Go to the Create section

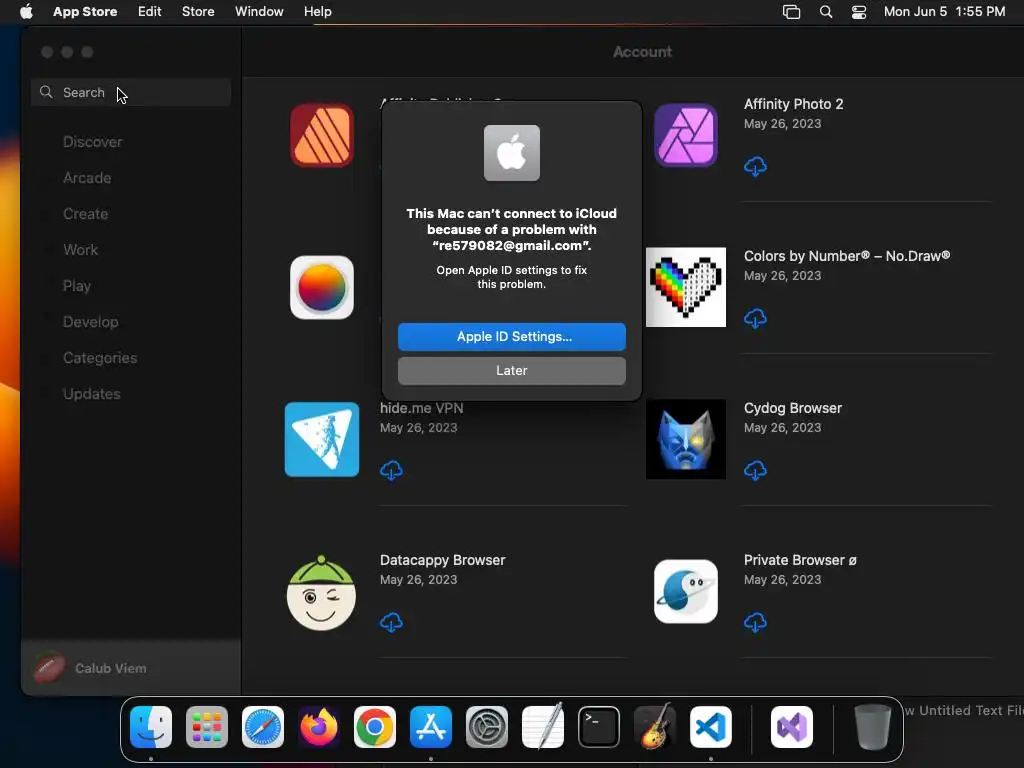click(86, 214)
